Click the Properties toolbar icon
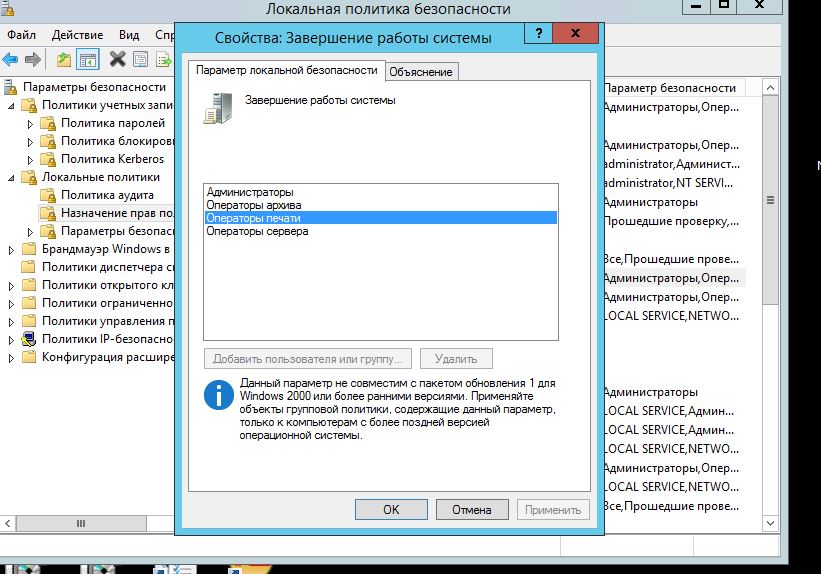Screen dimensions: 821x574 [140, 59]
